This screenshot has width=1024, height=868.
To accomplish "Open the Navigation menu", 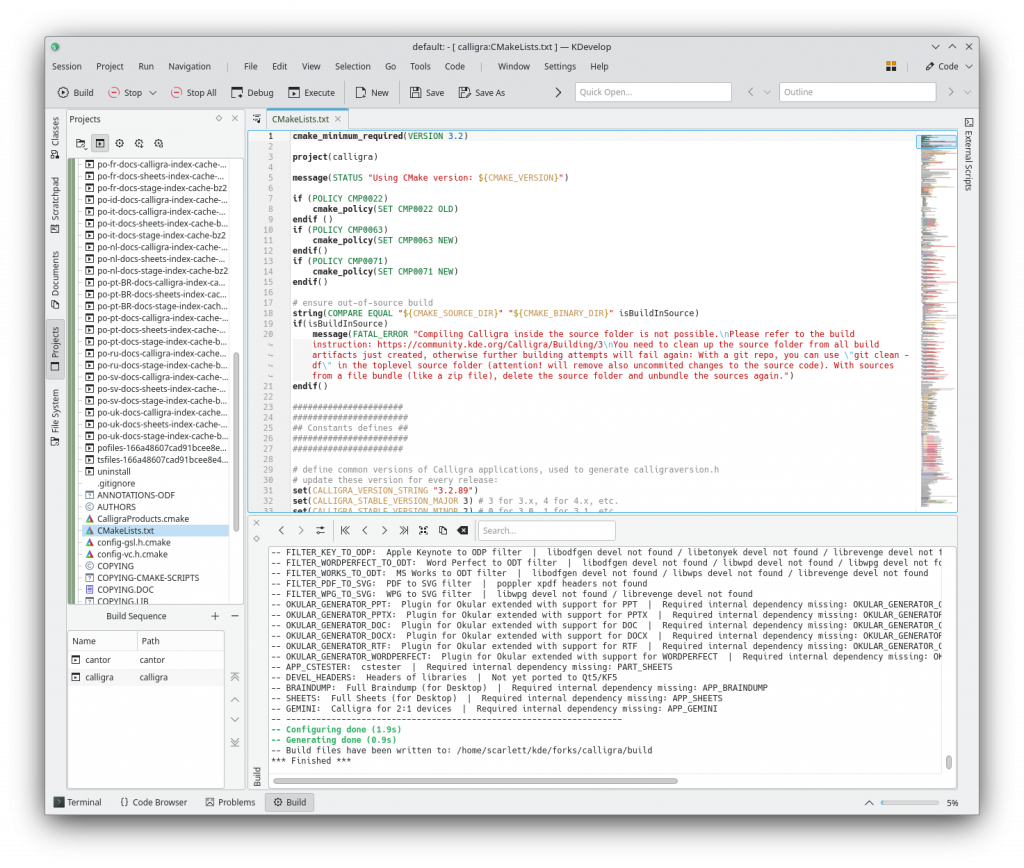I will 189,66.
